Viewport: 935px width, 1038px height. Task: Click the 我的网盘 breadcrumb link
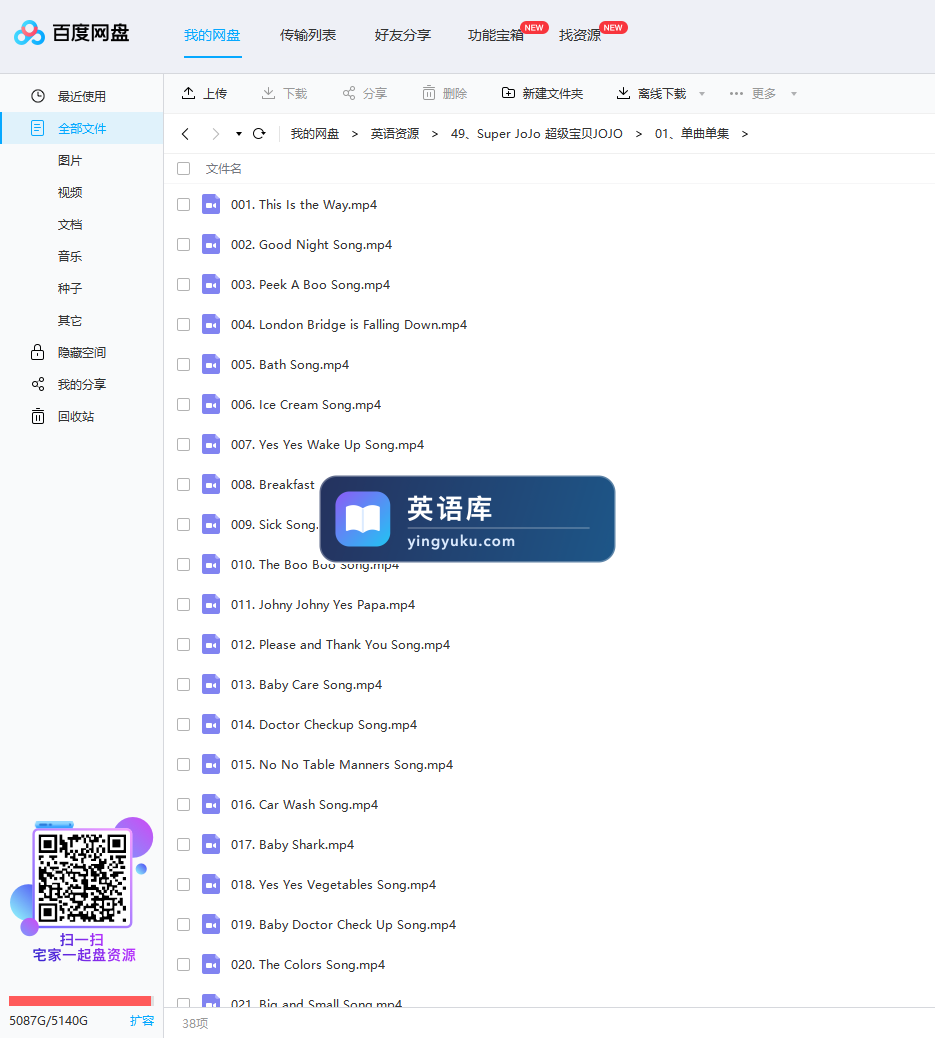[x=315, y=134]
